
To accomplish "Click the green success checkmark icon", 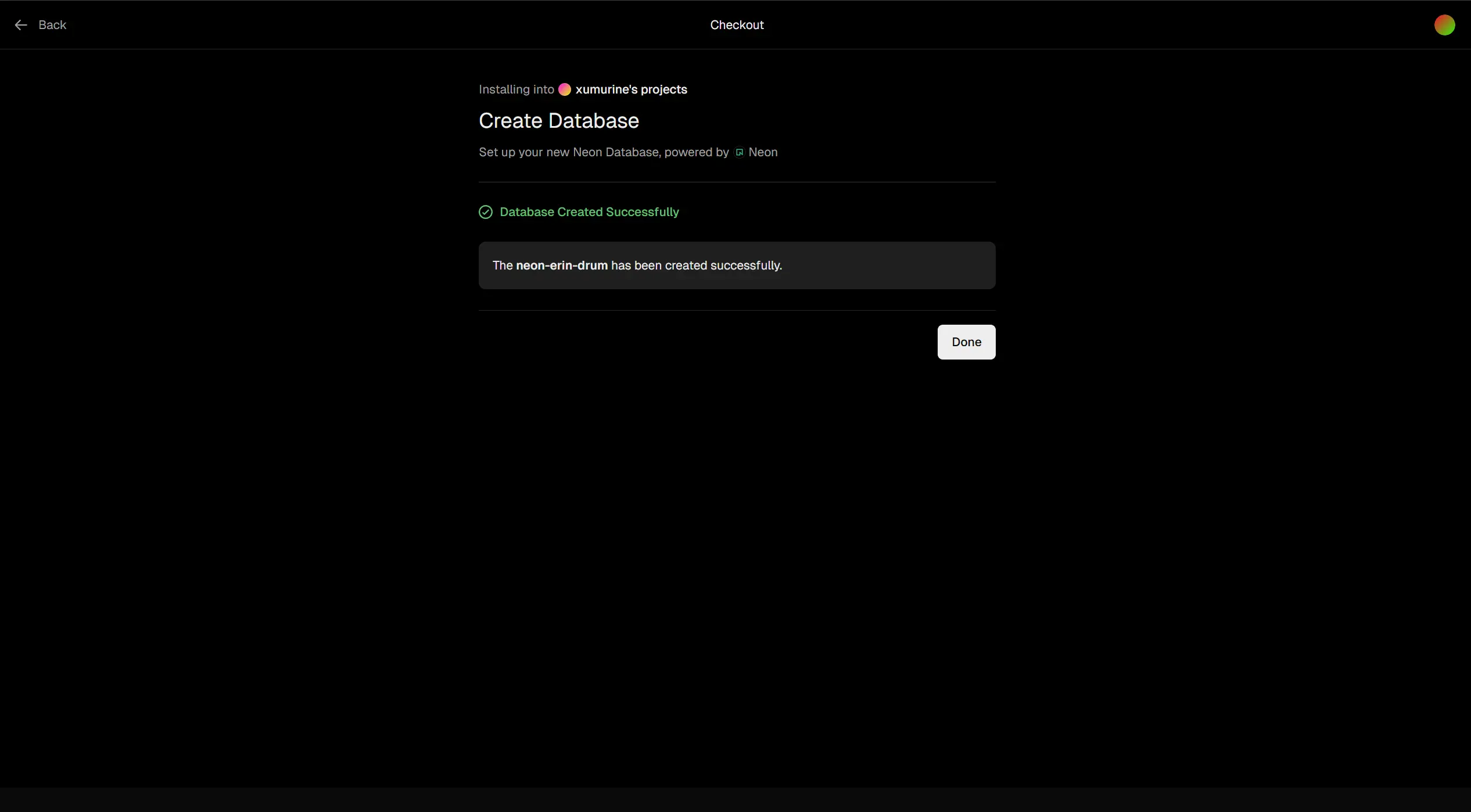I will point(486,212).
